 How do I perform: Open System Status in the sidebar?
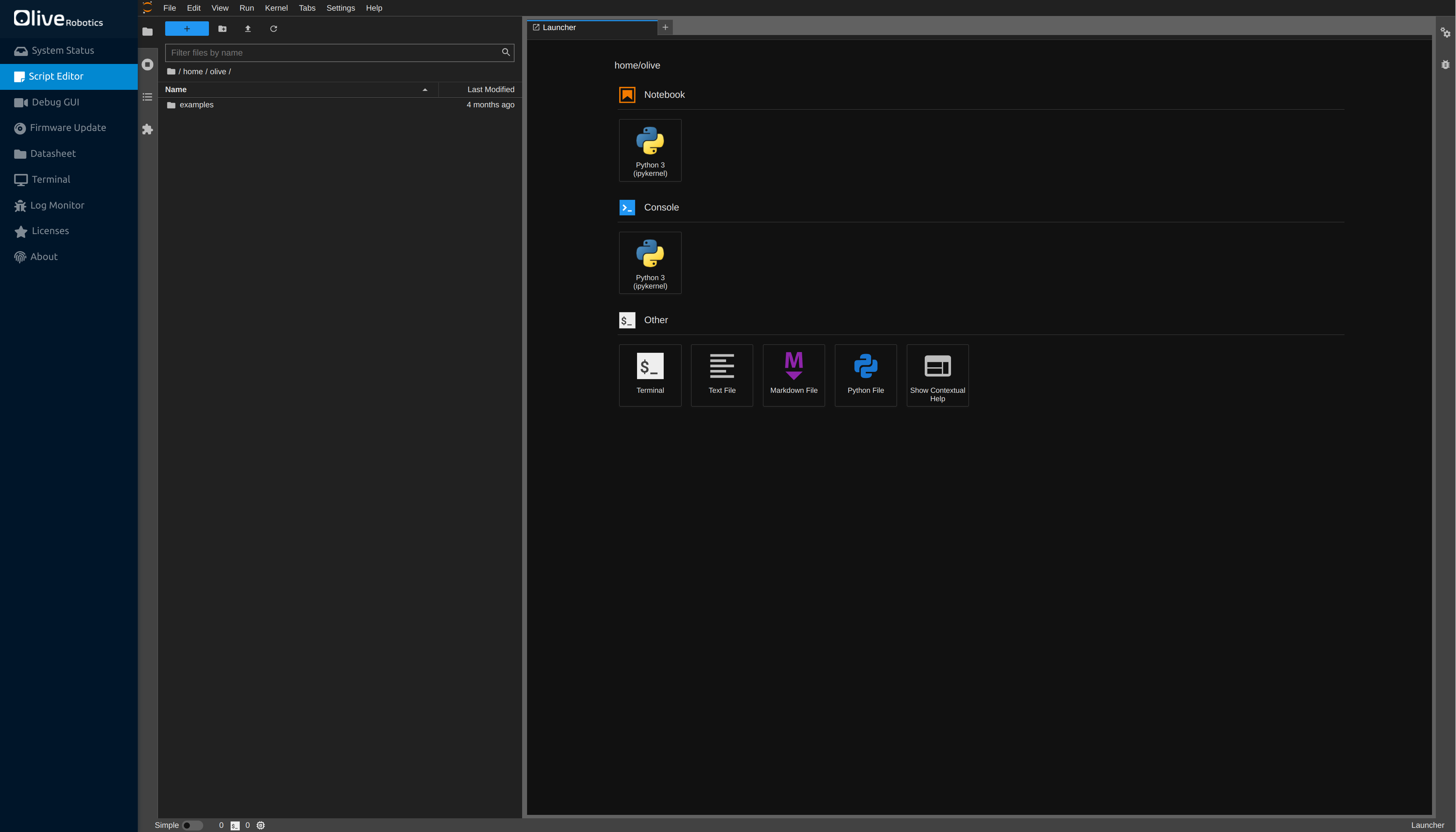[68, 51]
